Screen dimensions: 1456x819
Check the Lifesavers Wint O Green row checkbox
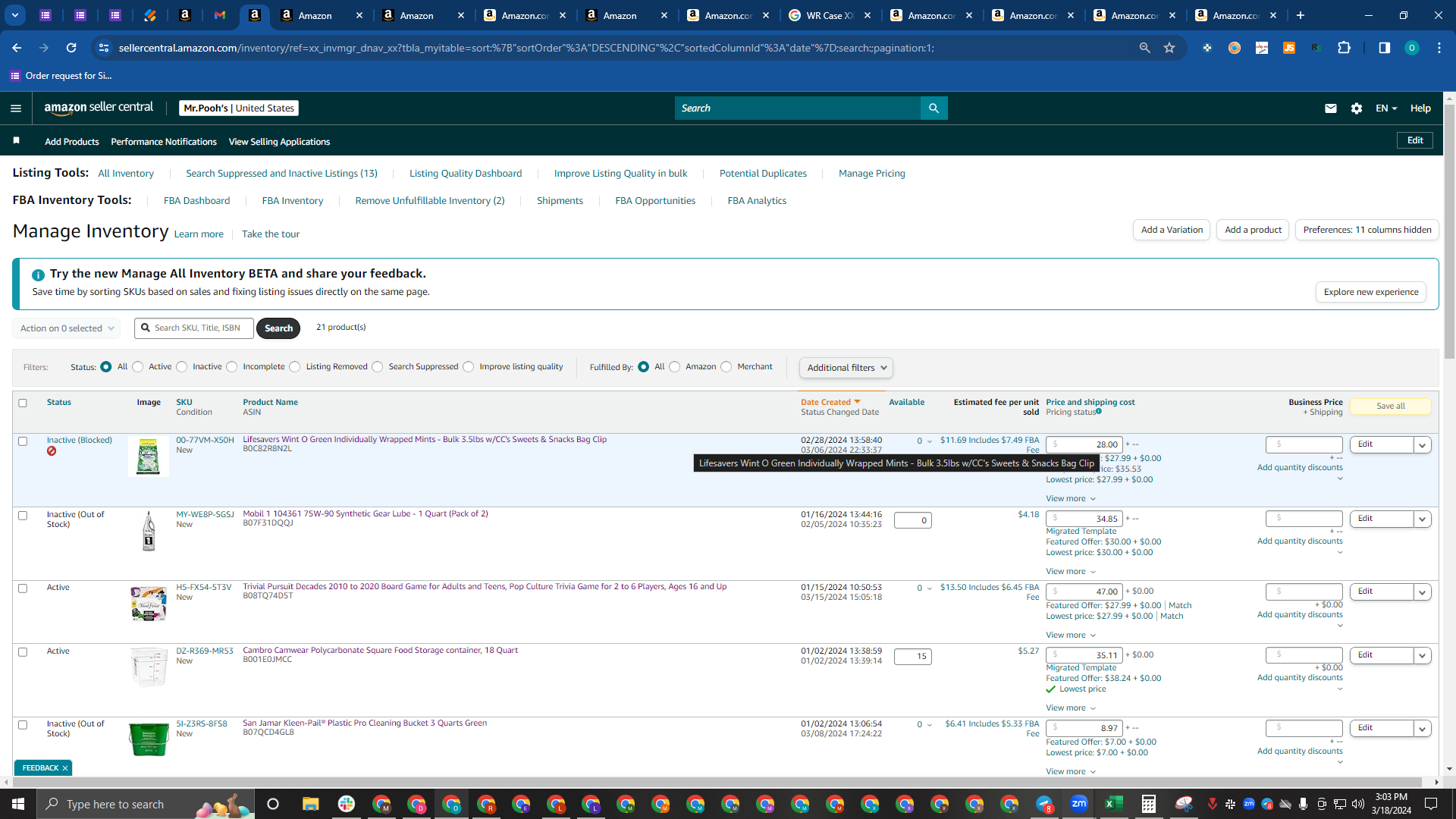23,441
